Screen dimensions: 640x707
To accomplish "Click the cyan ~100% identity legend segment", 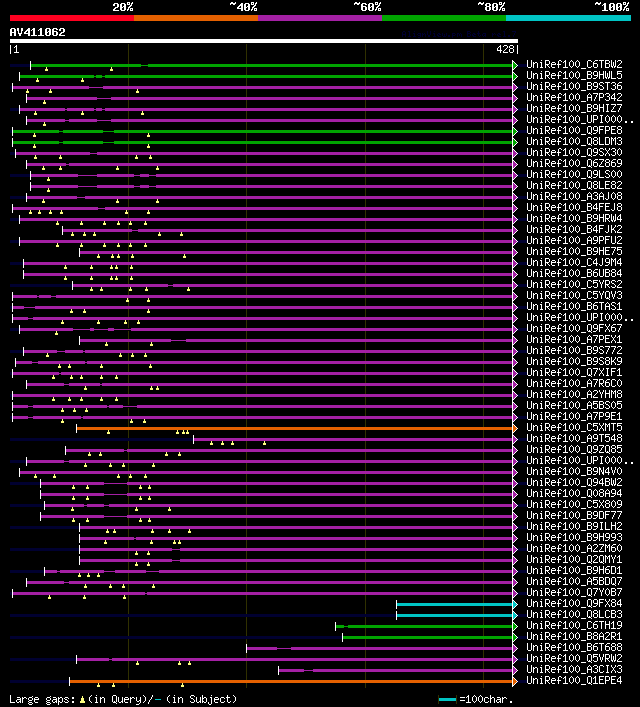I will point(568,18).
